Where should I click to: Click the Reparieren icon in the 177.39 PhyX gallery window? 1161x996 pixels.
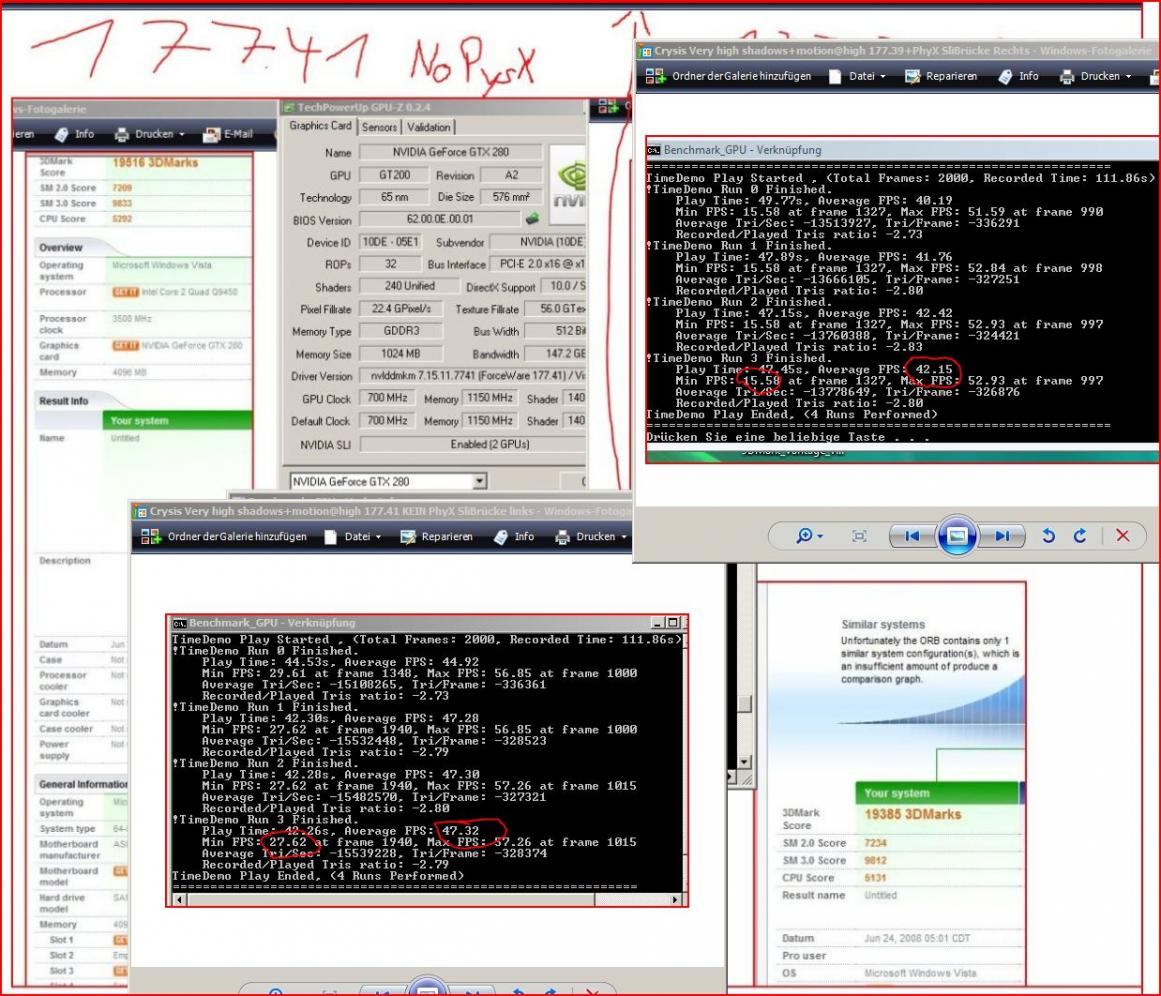click(912, 76)
